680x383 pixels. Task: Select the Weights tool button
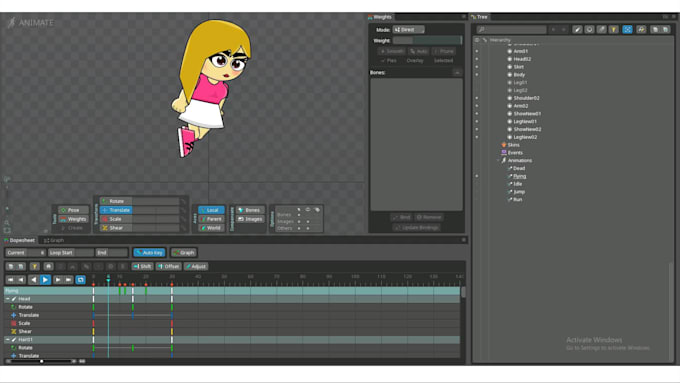73,219
